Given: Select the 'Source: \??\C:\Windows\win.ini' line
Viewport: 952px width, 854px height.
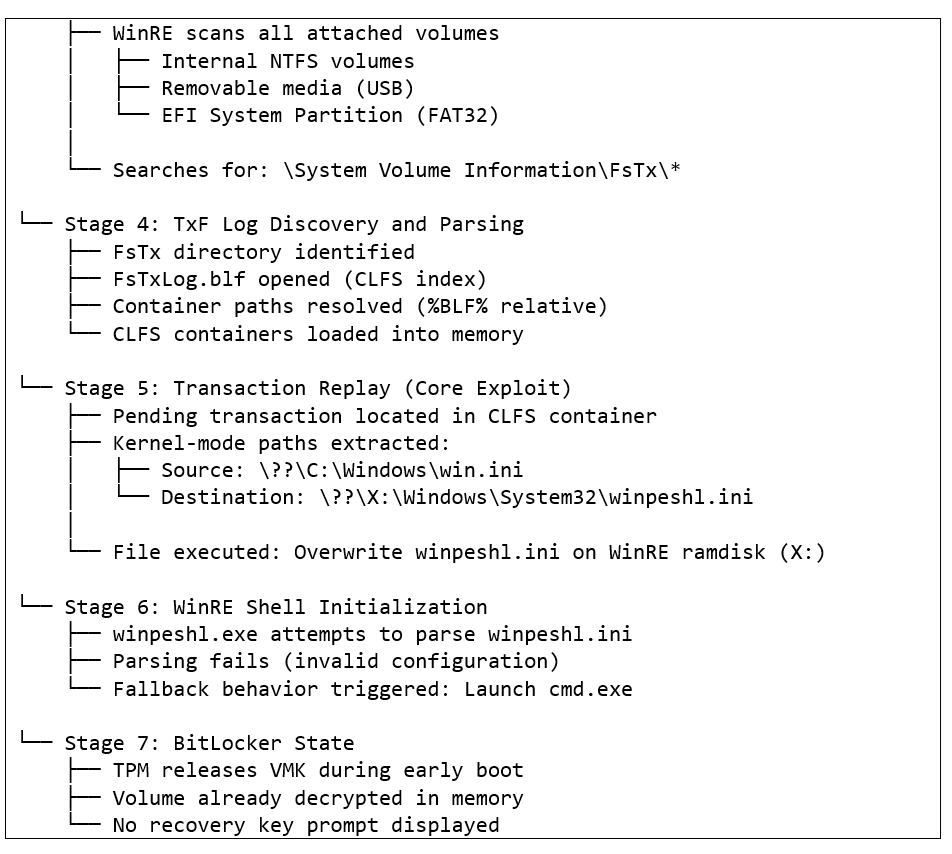Looking at the screenshot, I should (x=342, y=470).
